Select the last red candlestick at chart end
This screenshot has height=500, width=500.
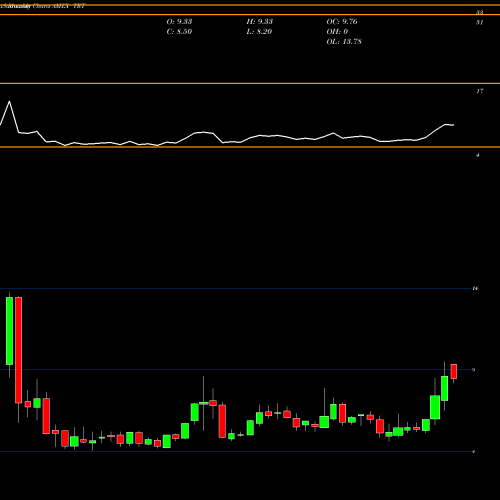[454, 371]
